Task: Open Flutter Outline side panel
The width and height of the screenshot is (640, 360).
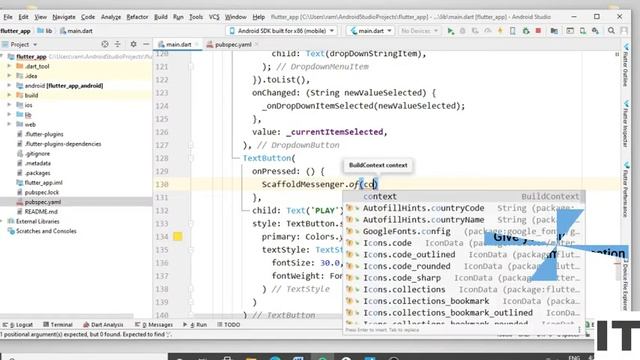Action: point(625,65)
